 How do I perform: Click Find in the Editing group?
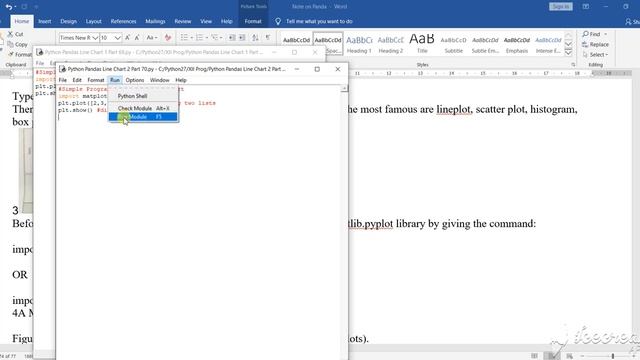pyautogui.click(x=595, y=34)
